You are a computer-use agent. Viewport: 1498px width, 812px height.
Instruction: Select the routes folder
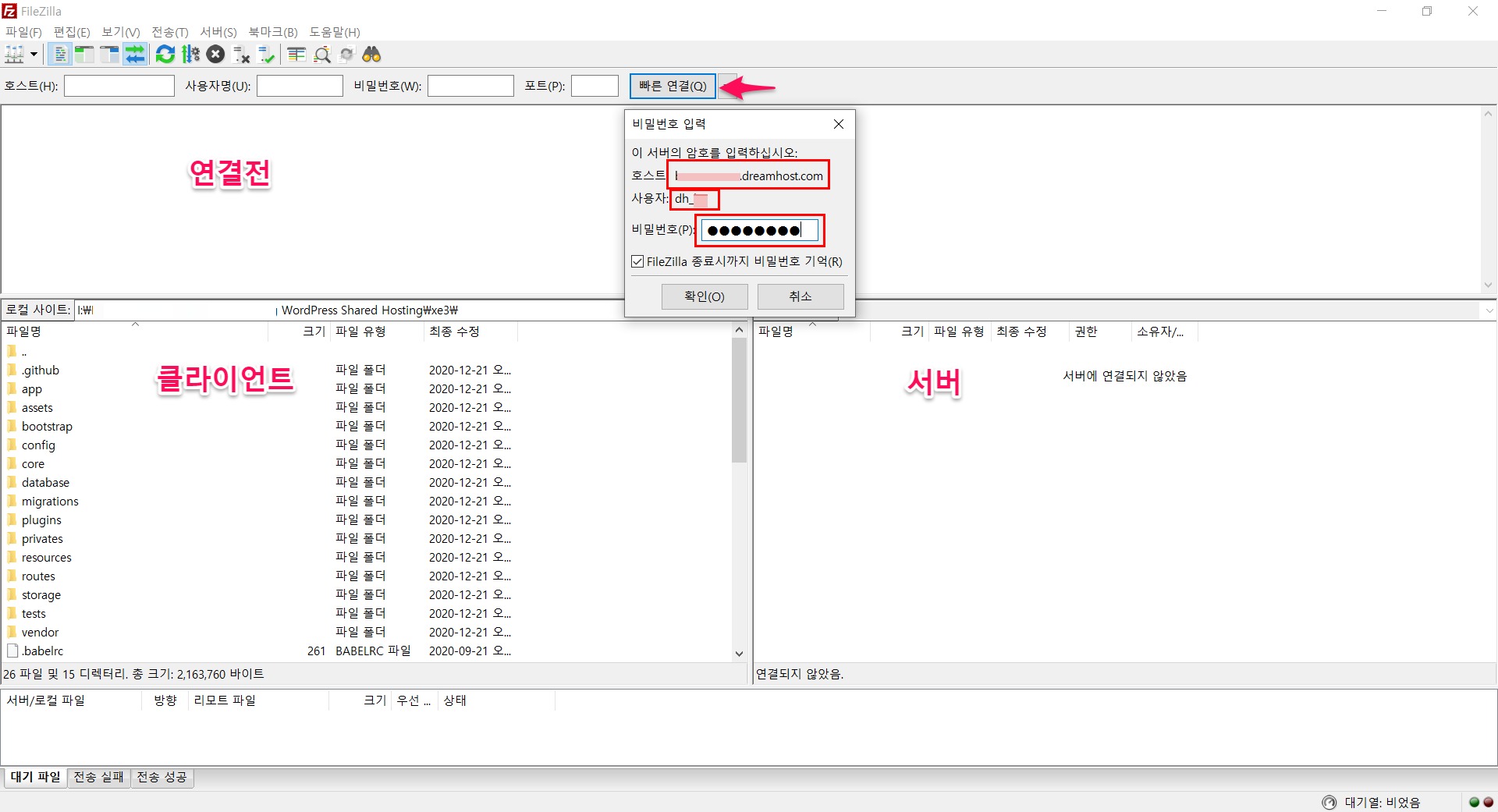pyautogui.click(x=38, y=576)
